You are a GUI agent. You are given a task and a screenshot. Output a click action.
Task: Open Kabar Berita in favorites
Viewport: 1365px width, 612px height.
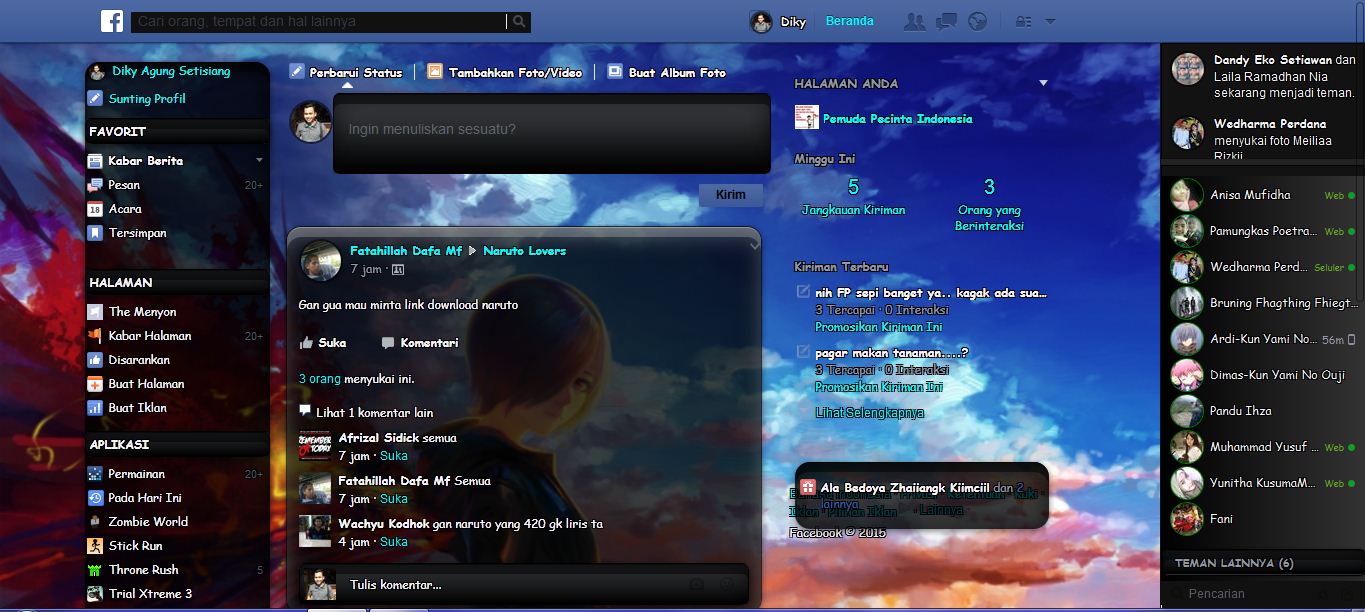coord(146,161)
